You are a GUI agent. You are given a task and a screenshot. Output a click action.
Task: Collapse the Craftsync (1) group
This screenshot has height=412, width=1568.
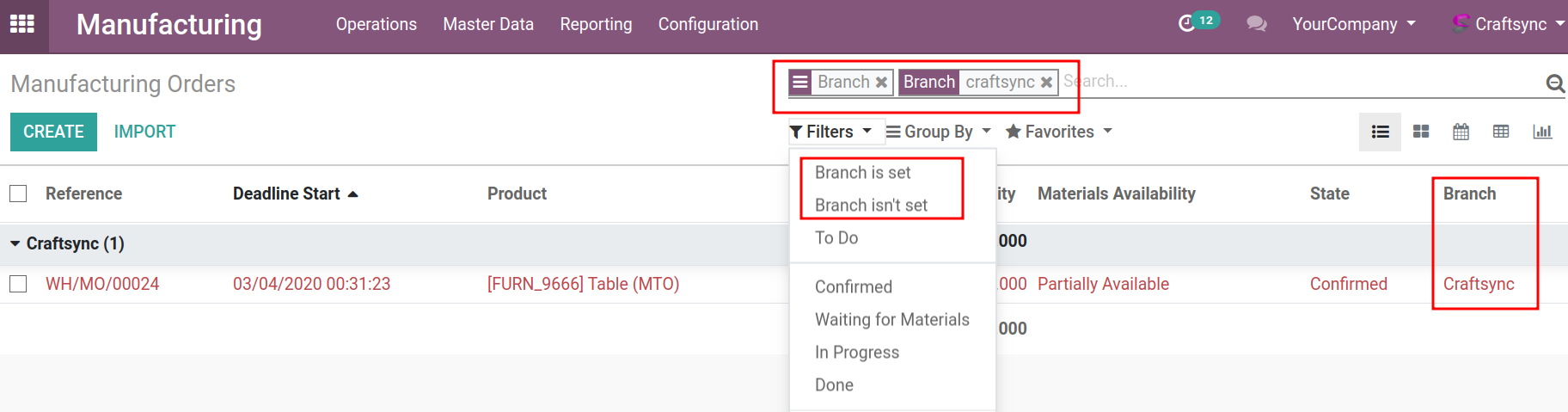15,244
